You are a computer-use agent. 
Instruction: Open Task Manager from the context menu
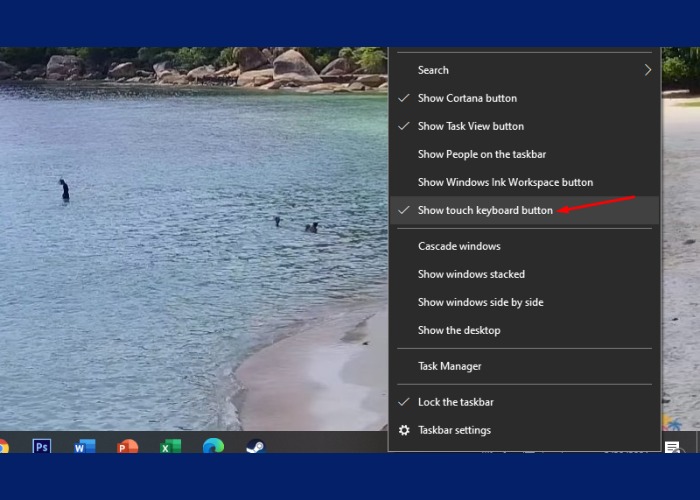tap(449, 366)
